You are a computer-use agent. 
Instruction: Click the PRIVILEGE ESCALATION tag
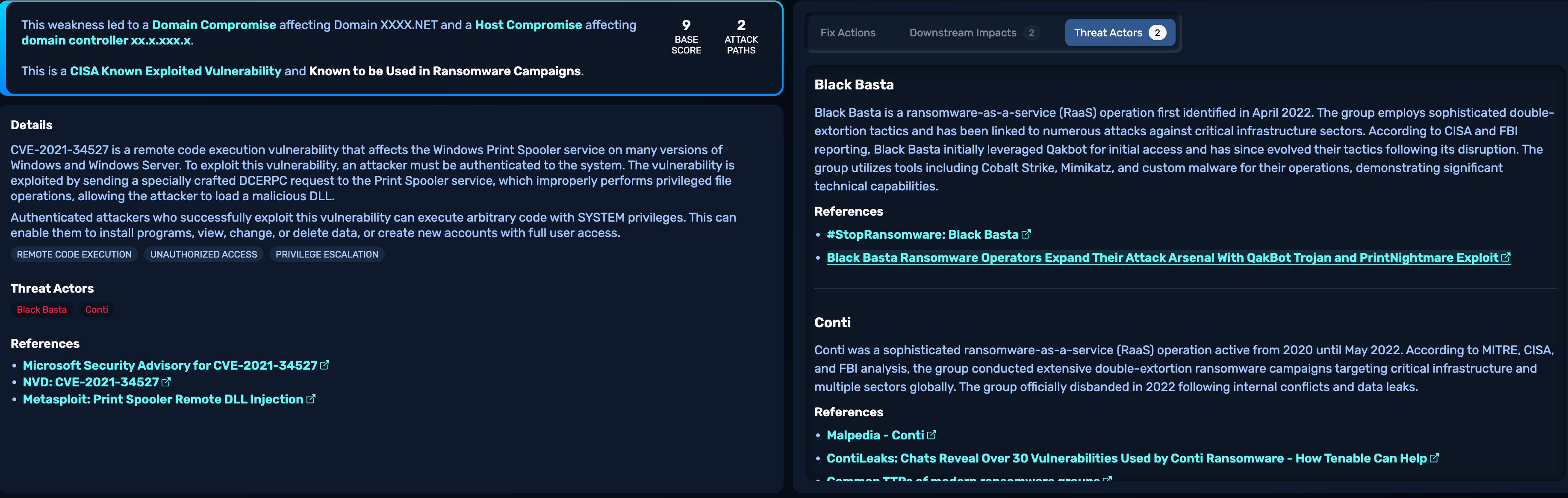click(x=326, y=254)
